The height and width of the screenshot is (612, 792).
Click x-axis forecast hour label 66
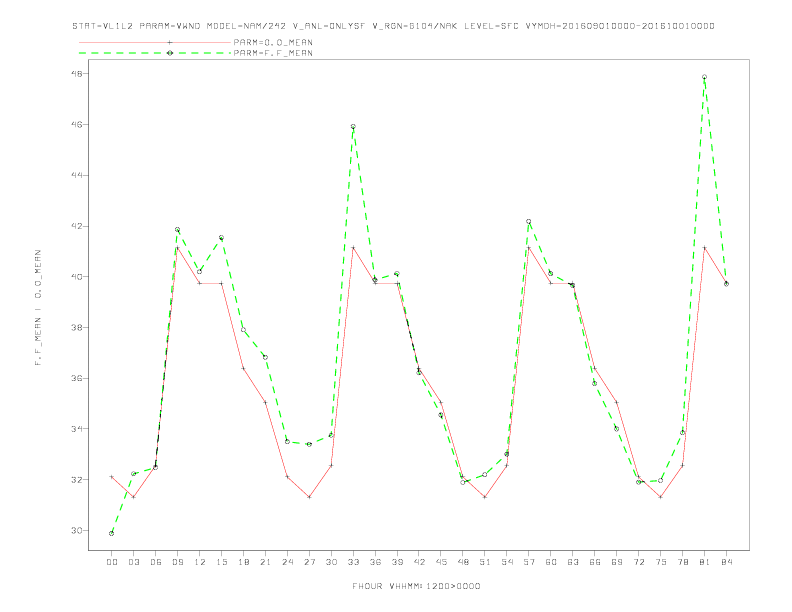click(x=595, y=562)
